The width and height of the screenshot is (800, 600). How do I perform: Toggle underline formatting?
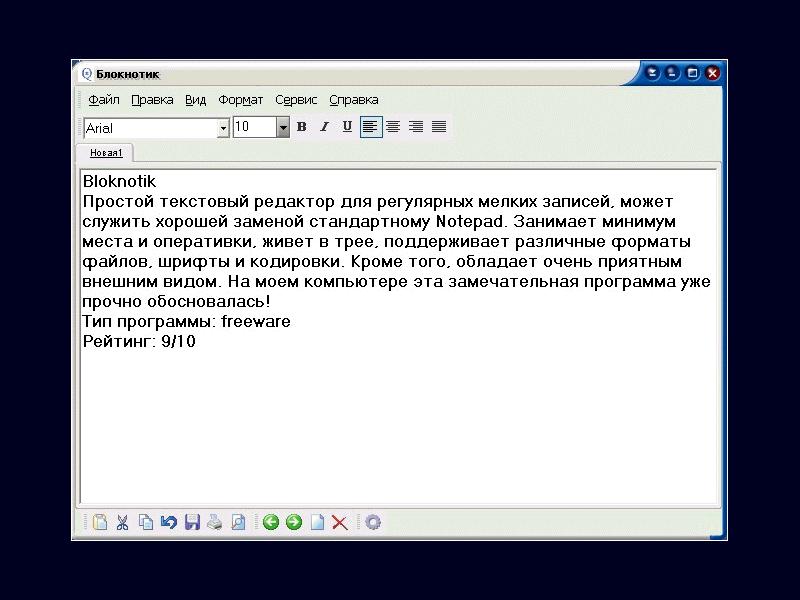(347, 127)
